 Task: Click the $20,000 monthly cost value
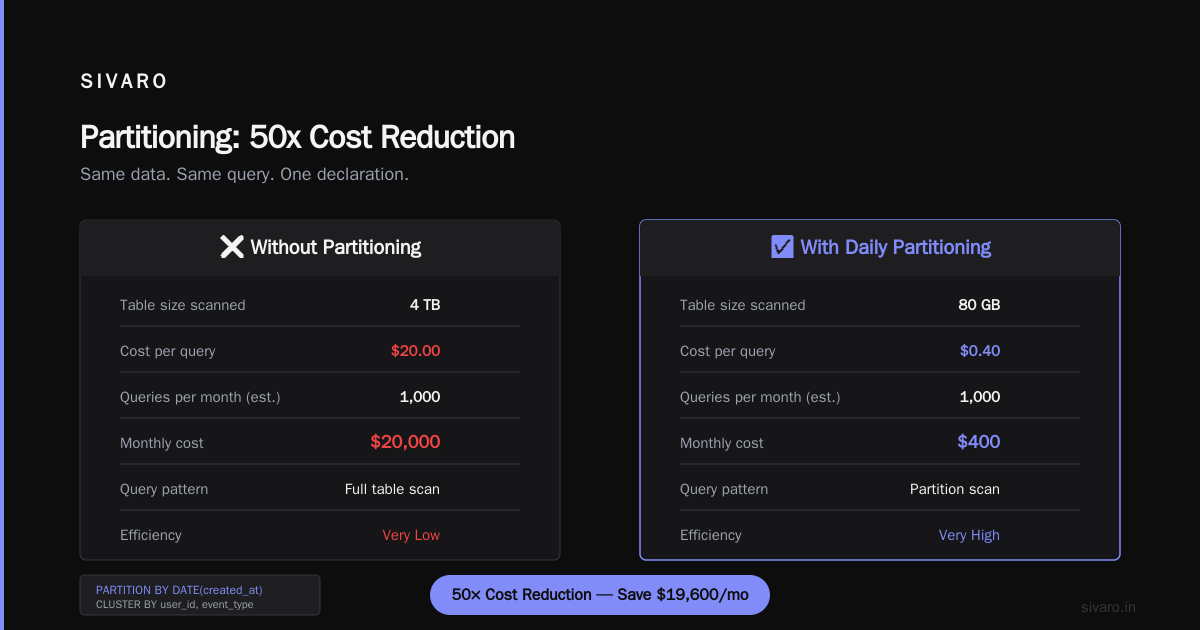[x=405, y=442]
